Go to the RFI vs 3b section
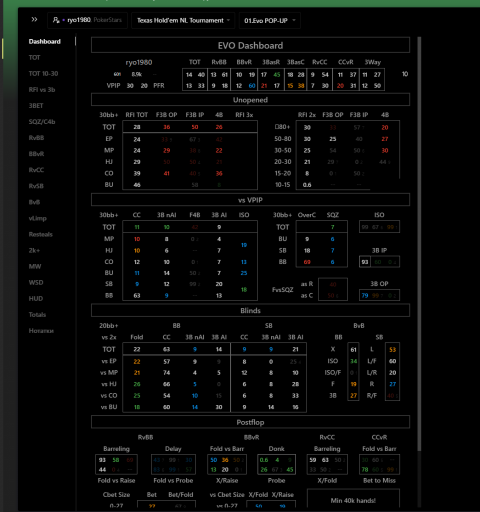Viewport: 480px width, 512px height. click(x=42, y=90)
